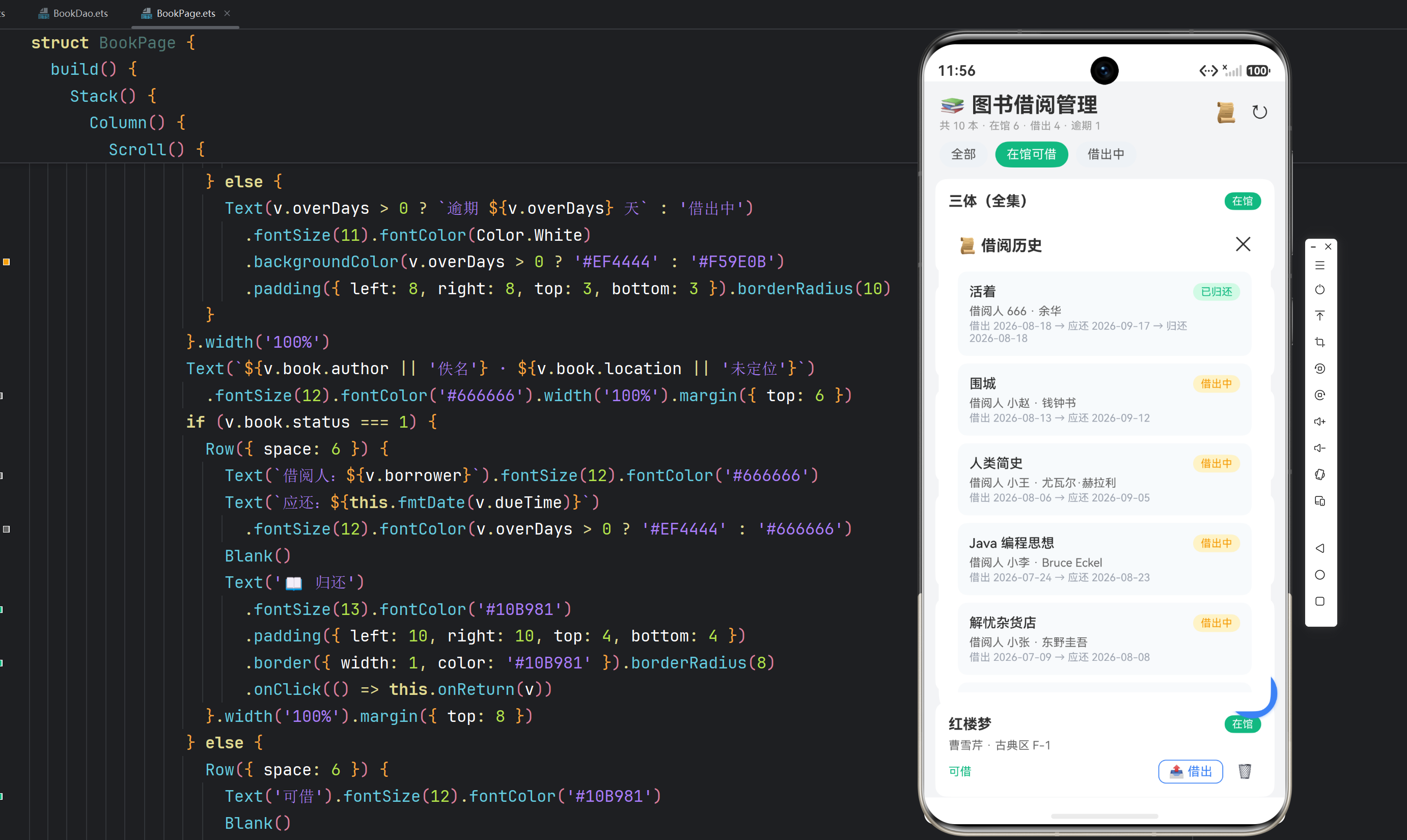Rotate emulator clockwise
Image resolution: width=1407 pixels, height=840 pixels.
click(x=1320, y=395)
